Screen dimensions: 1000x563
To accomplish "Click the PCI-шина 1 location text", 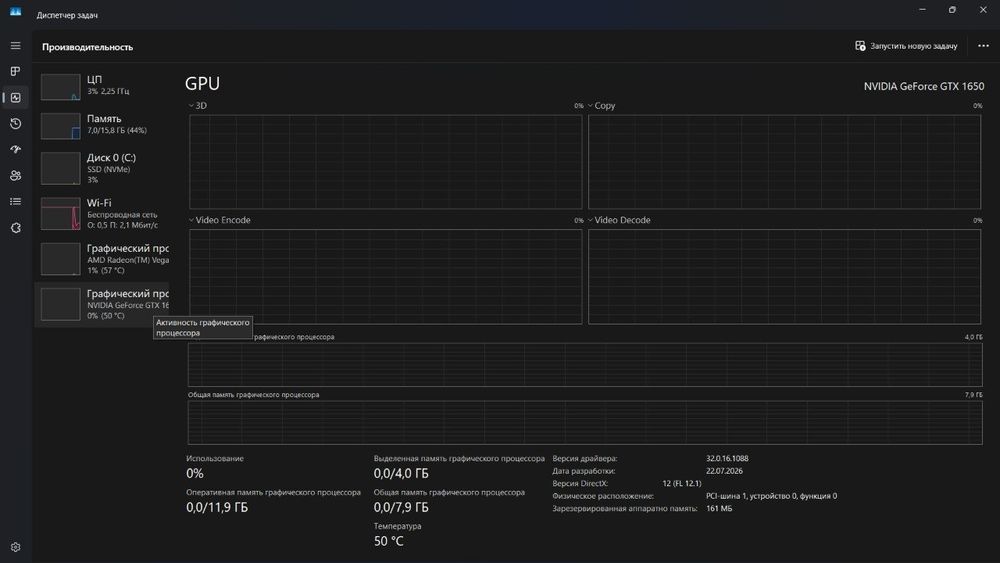I will 771,496.
